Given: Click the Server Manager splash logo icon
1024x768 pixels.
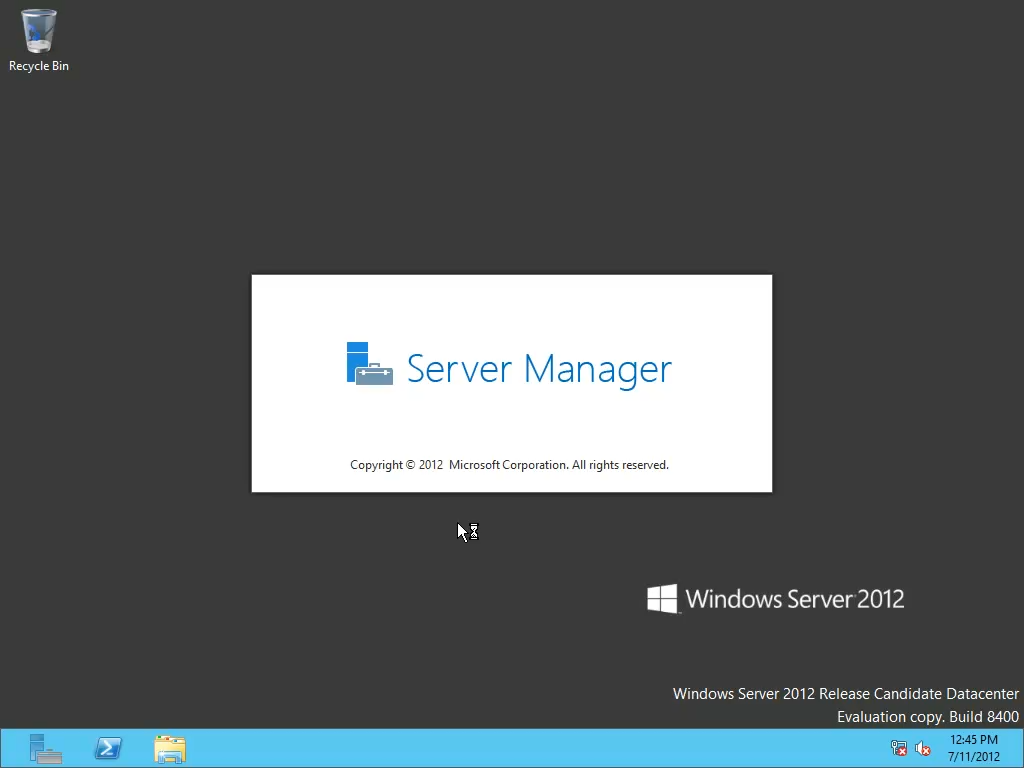Looking at the screenshot, I should [370, 364].
